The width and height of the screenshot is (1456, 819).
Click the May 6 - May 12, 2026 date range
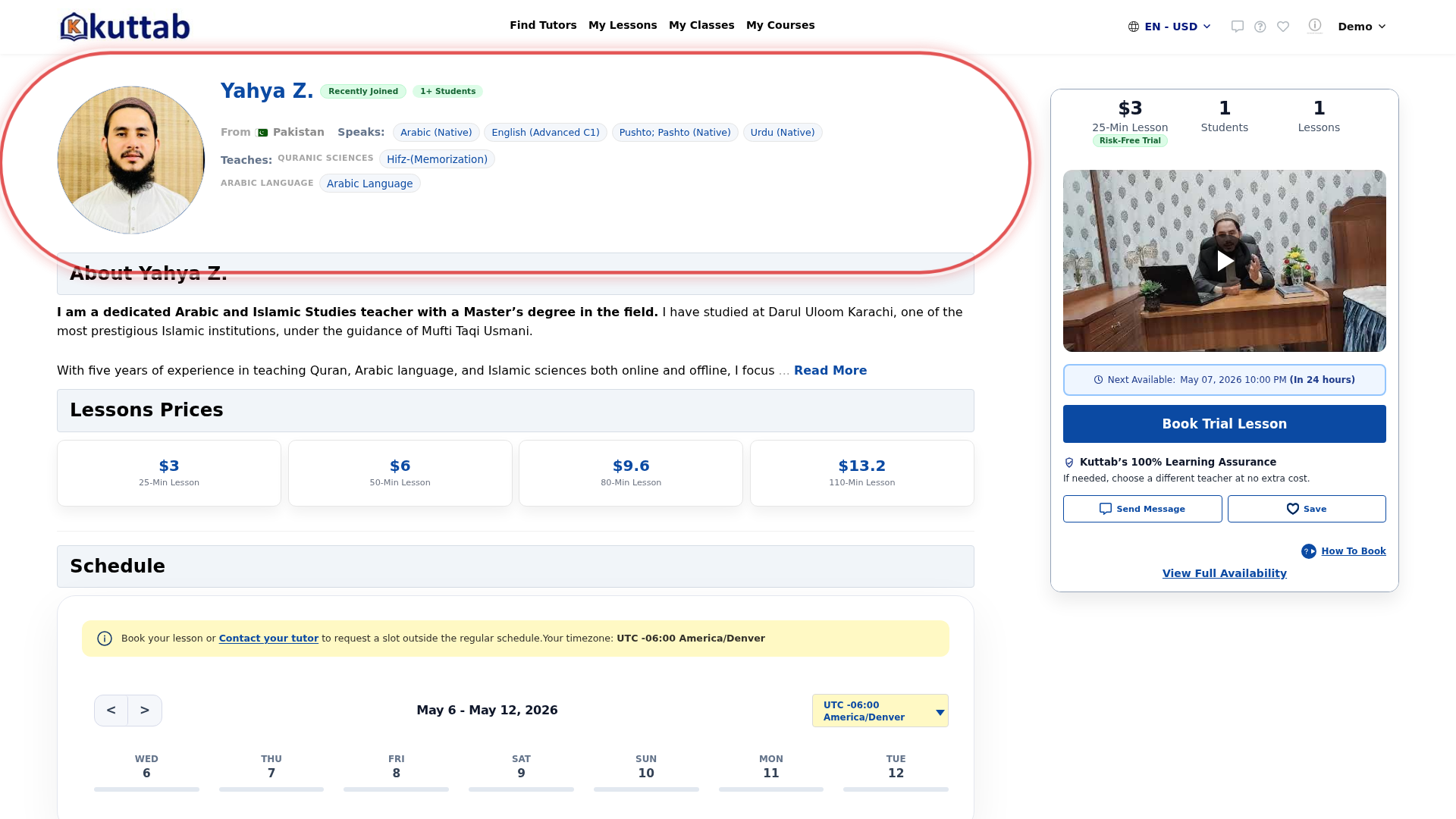[487, 711]
